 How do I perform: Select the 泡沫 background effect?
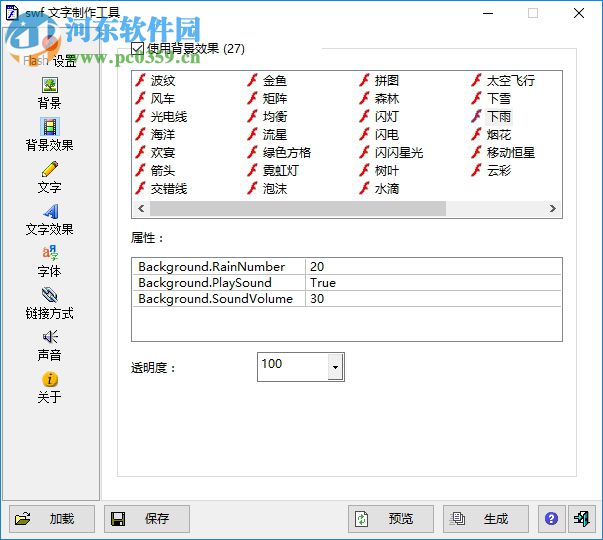268,189
